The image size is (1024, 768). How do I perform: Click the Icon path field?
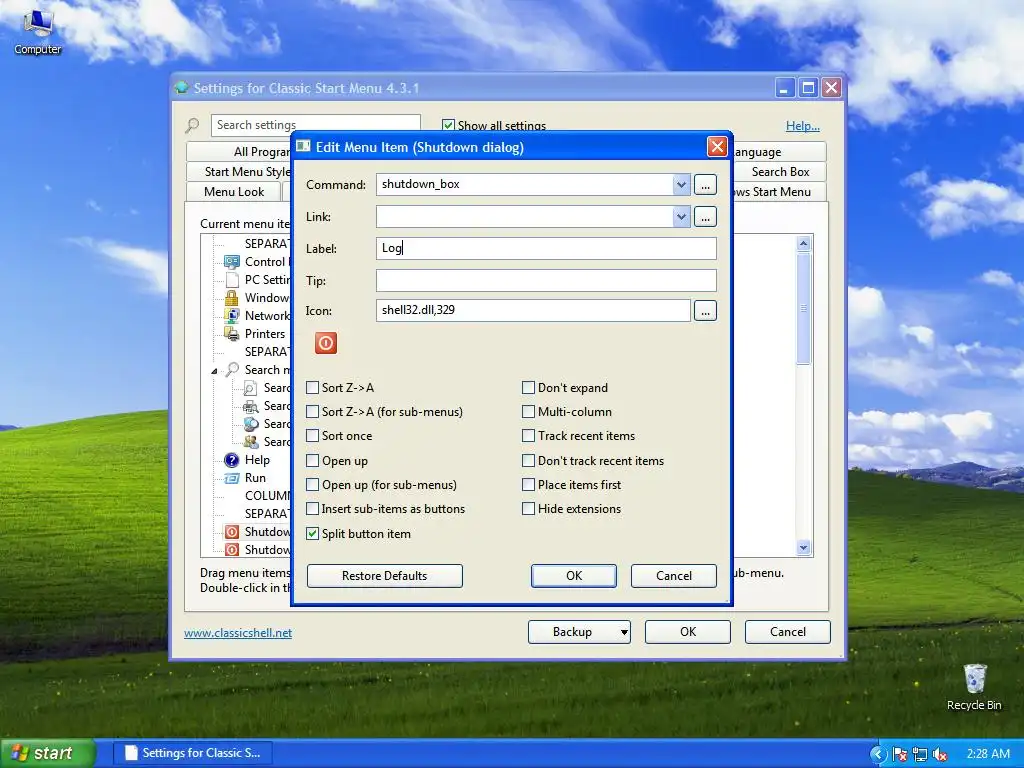tap(533, 310)
